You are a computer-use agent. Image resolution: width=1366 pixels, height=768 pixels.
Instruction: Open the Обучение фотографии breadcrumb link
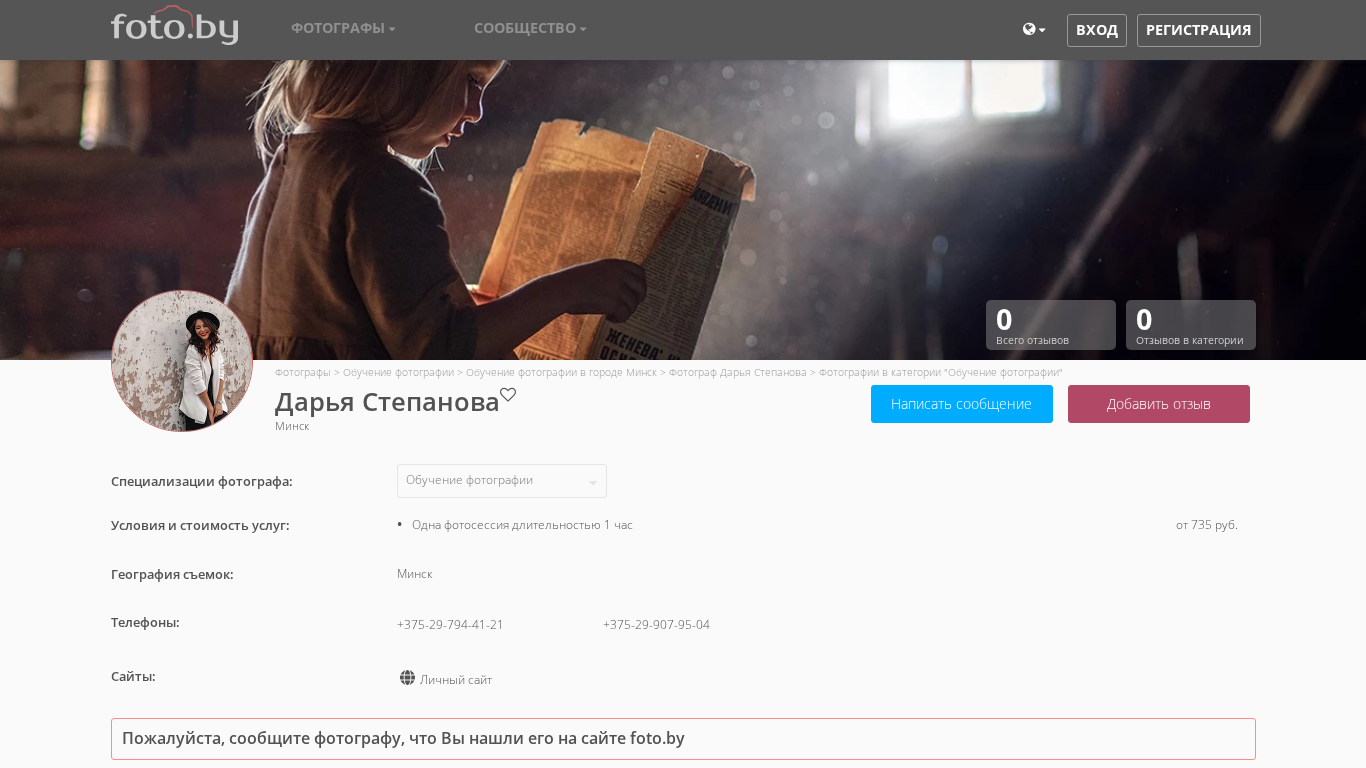[x=398, y=372]
